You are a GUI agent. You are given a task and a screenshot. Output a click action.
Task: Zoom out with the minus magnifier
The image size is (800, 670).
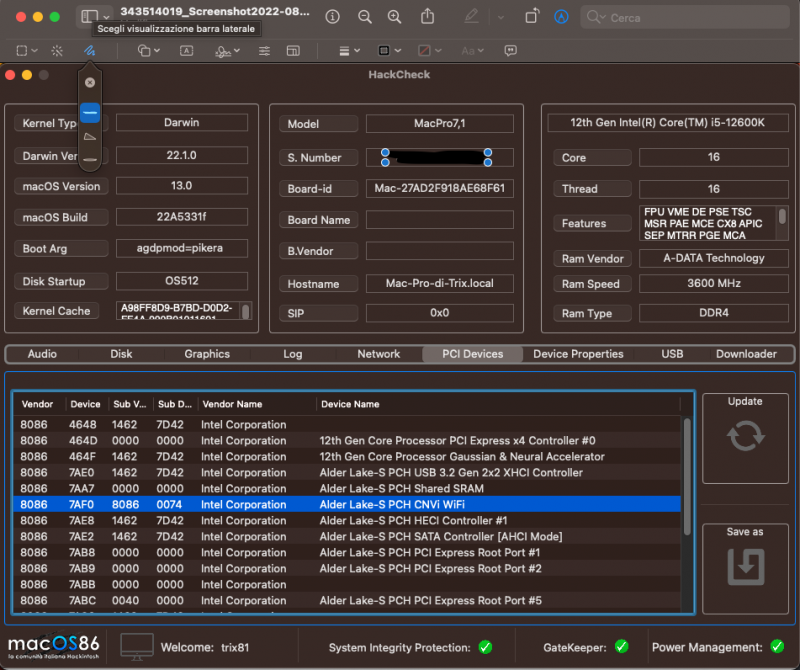coord(365,17)
